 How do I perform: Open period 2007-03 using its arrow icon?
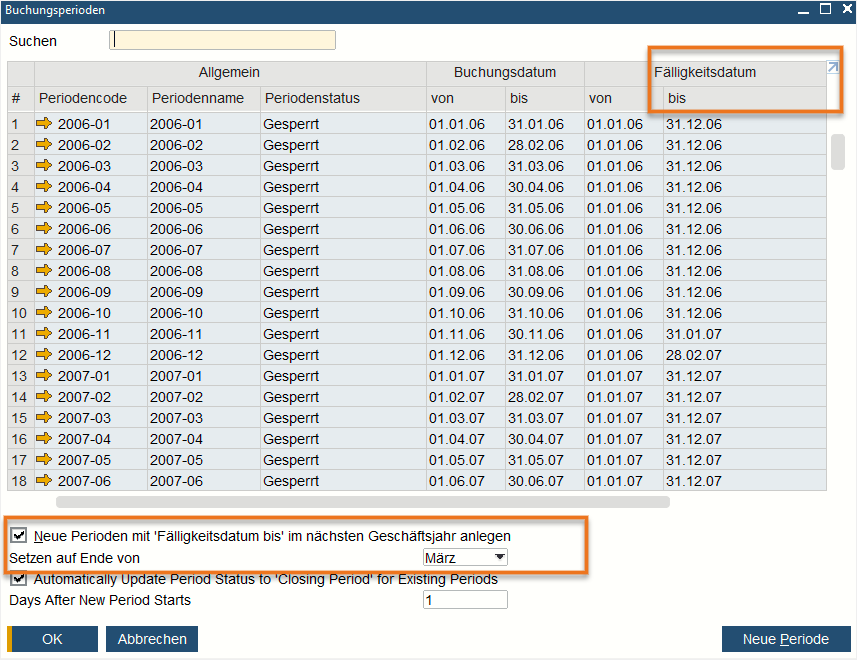(46, 418)
